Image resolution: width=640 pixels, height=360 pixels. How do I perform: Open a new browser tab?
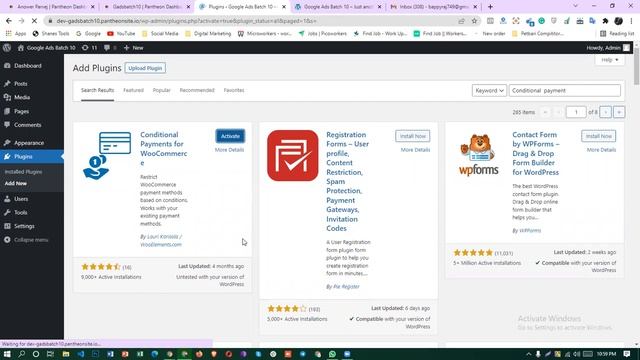tap(490, 7)
